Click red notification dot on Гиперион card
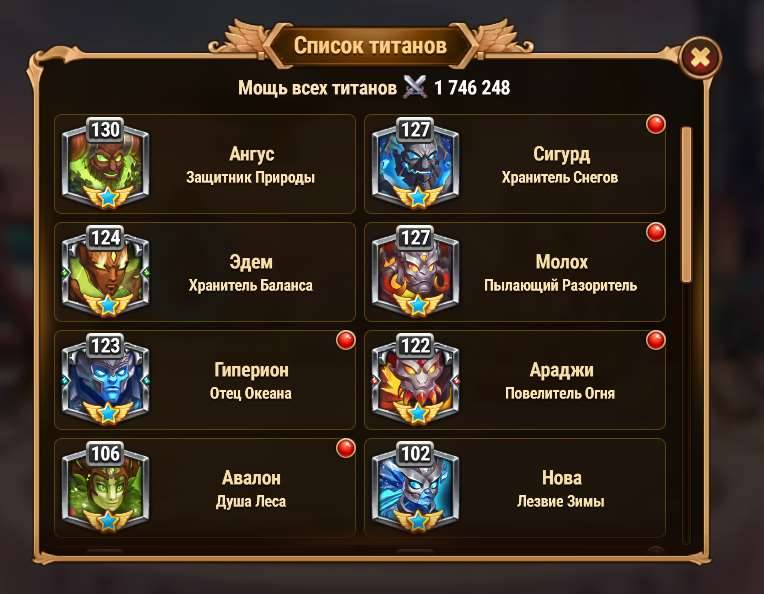The height and width of the screenshot is (594, 764). (x=346, y=340)
